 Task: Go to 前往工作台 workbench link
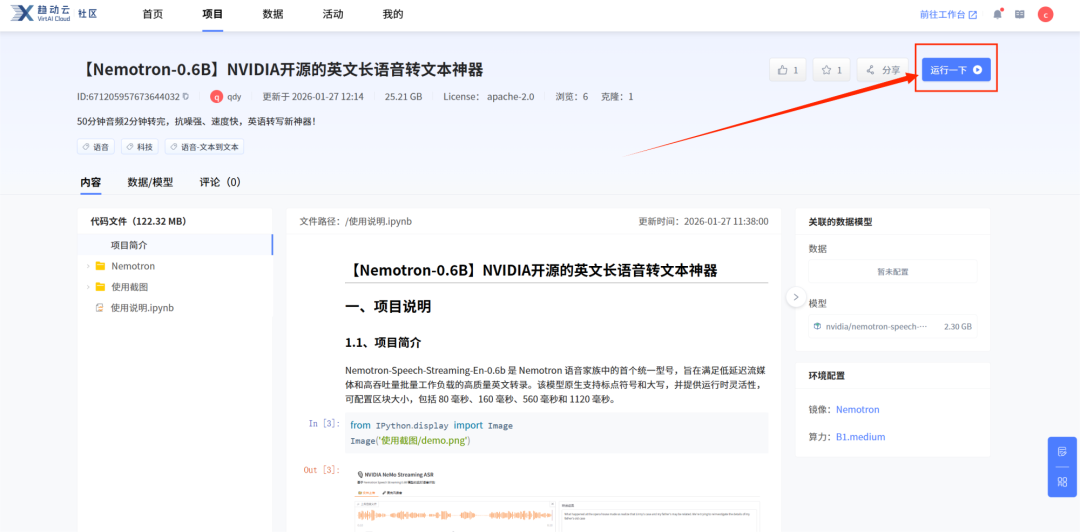(x=948, y=14)
